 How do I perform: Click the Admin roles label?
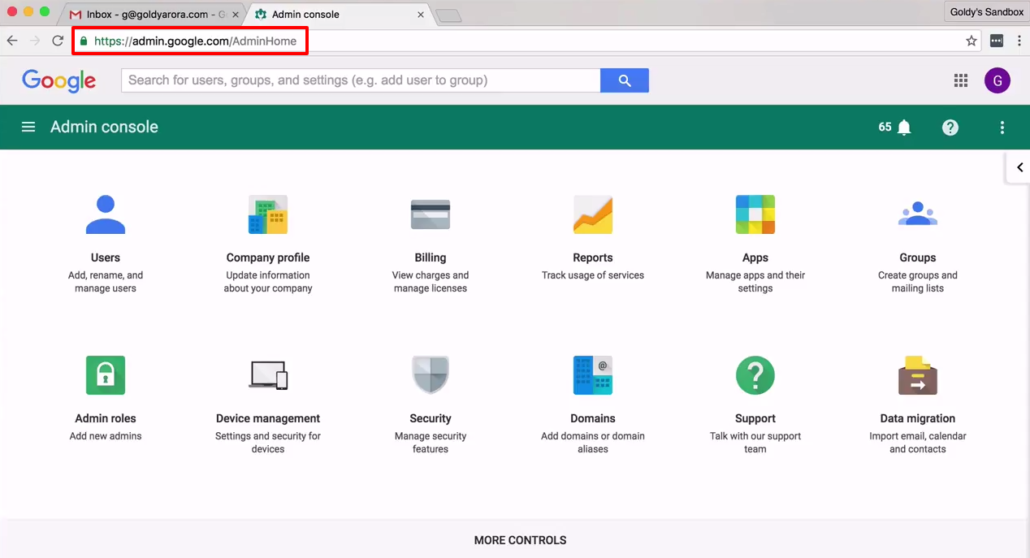[105, 419]
